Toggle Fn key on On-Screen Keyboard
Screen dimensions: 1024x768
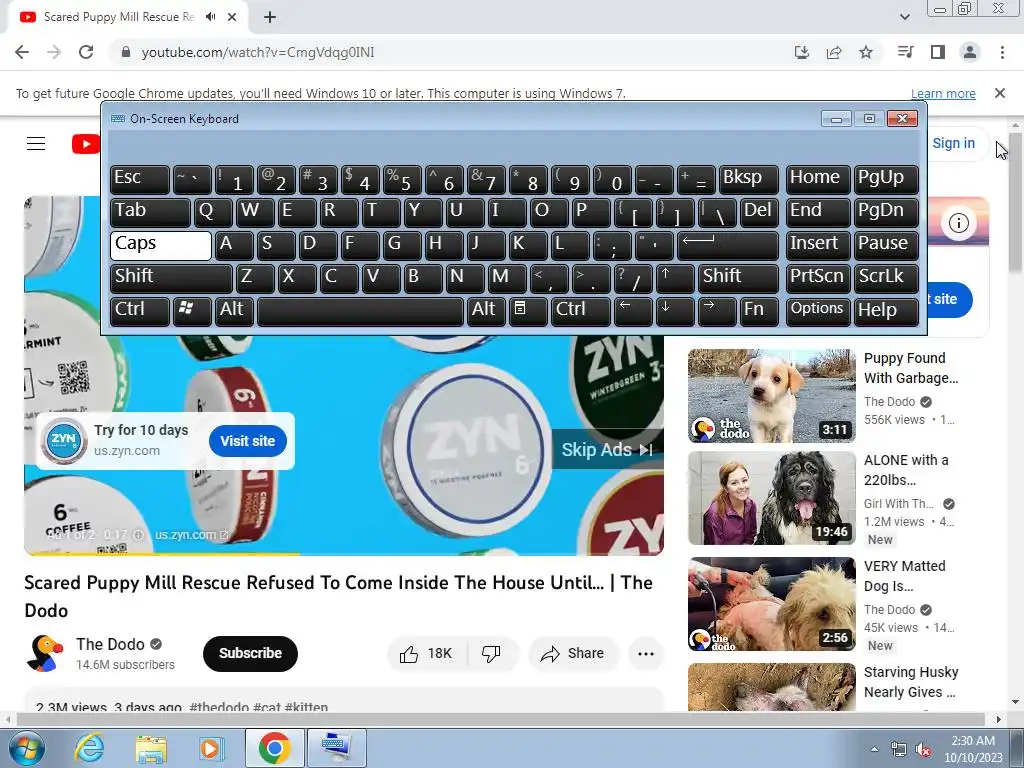point(759,310)
